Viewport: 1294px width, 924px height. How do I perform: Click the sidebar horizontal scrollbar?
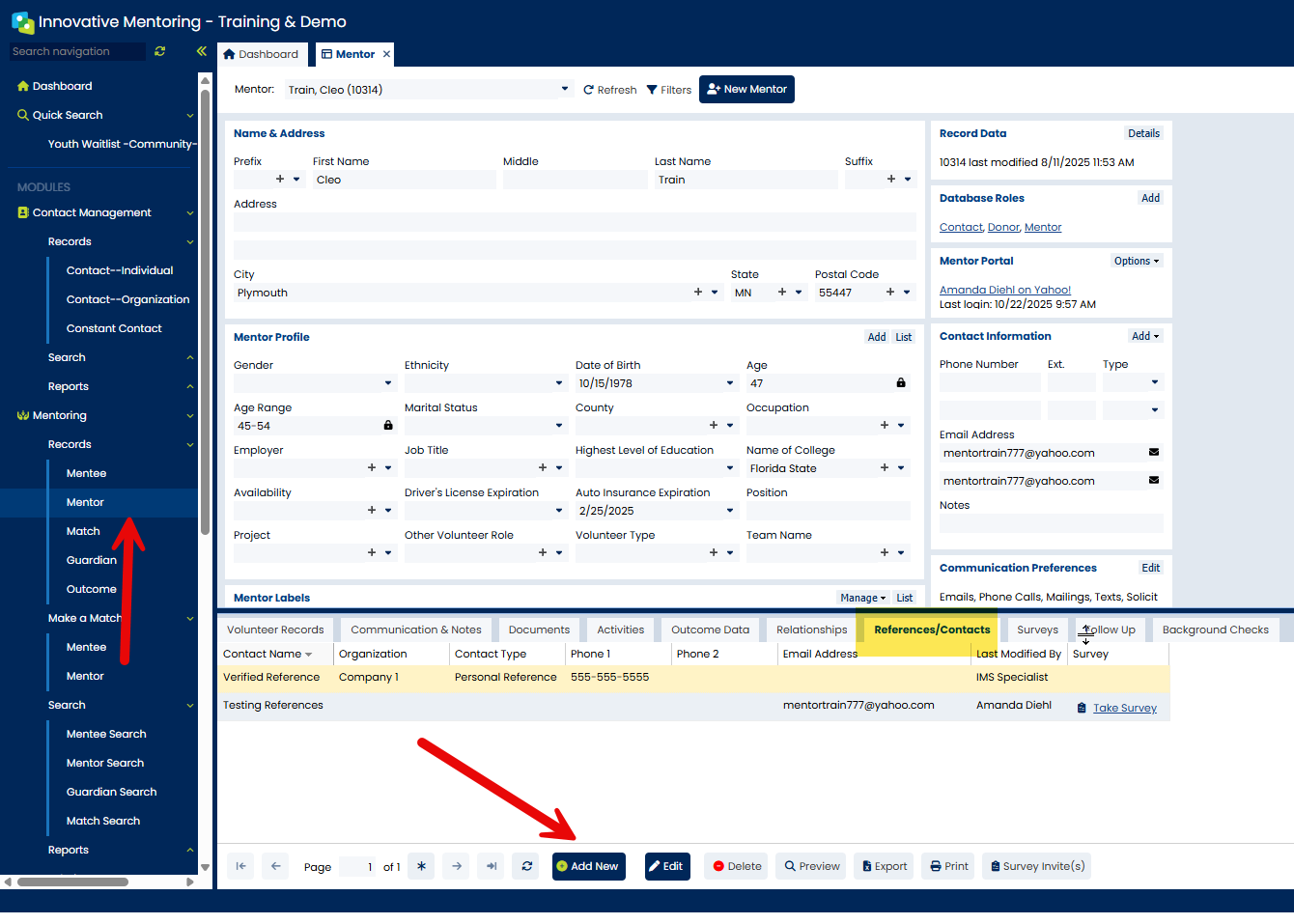pyautogui.click(x=72, y=882)
